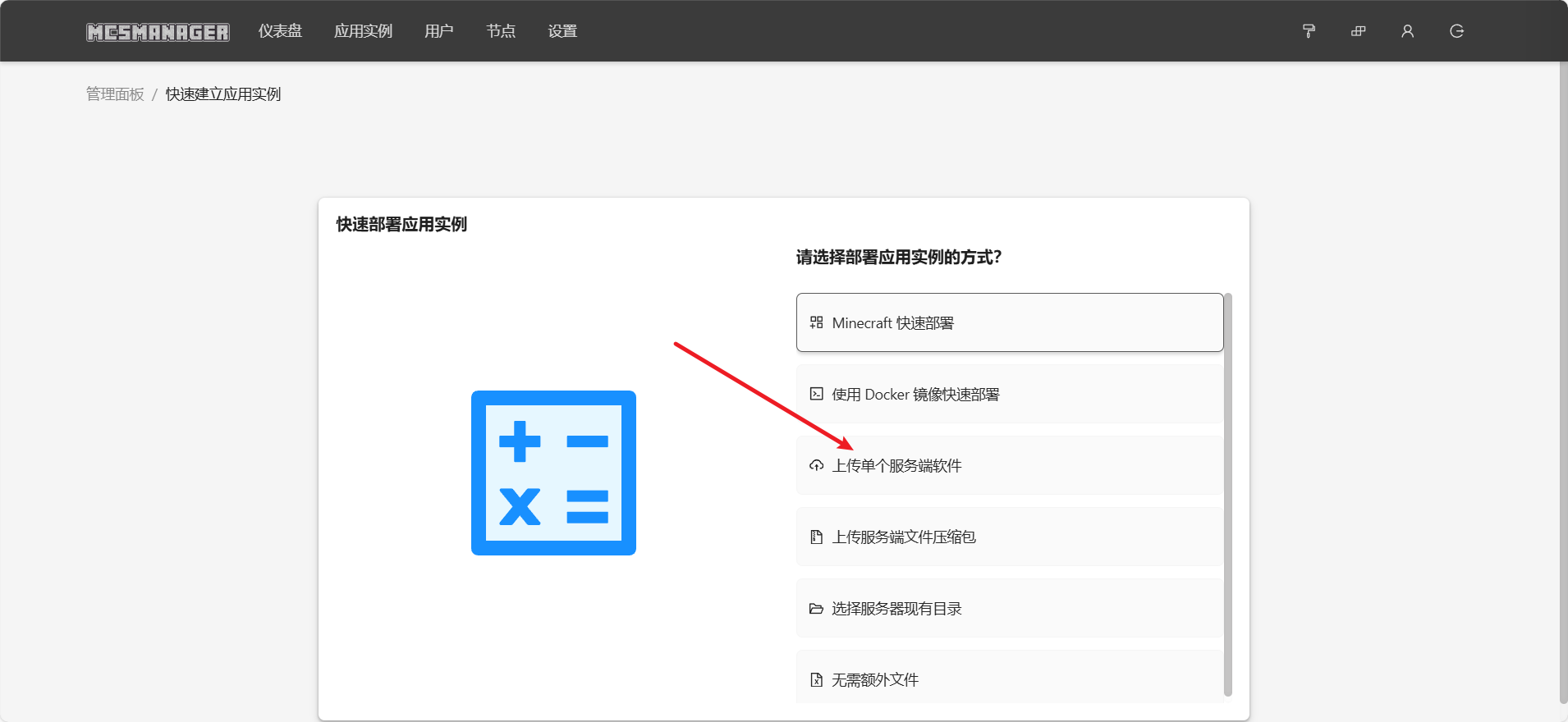The width and height of the screenshot is (1568, 722).
Task: Click the logout icon in top bar
Action: coord(1456,31)
